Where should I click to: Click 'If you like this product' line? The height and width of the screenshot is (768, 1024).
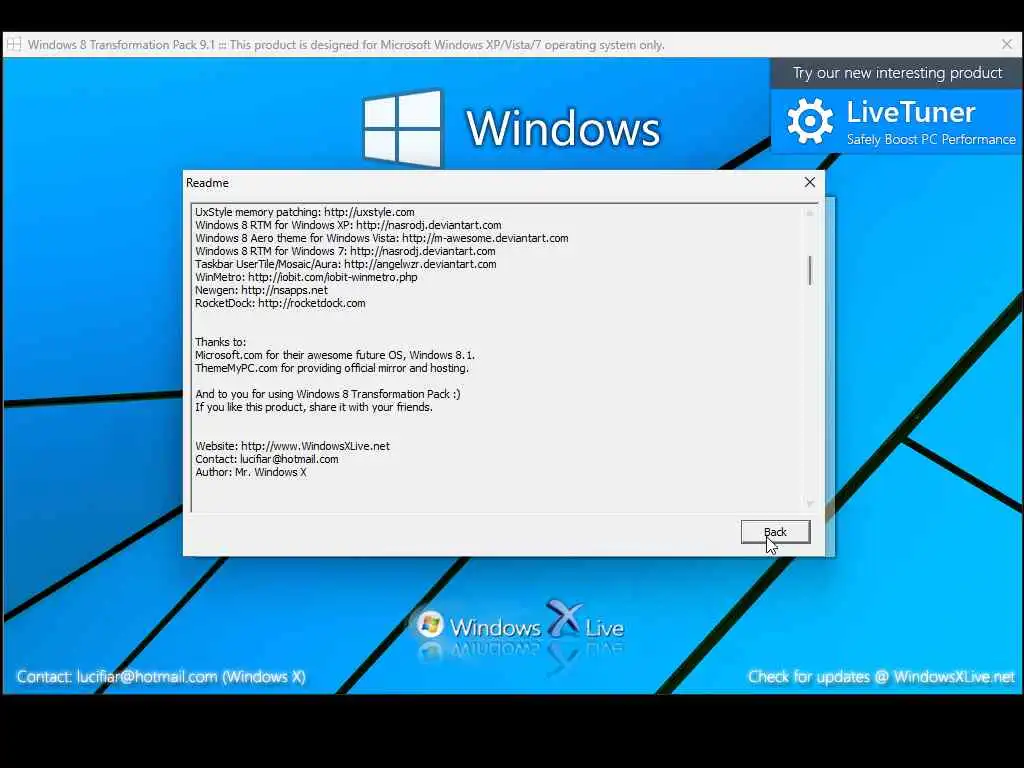(x=313, y=408)
